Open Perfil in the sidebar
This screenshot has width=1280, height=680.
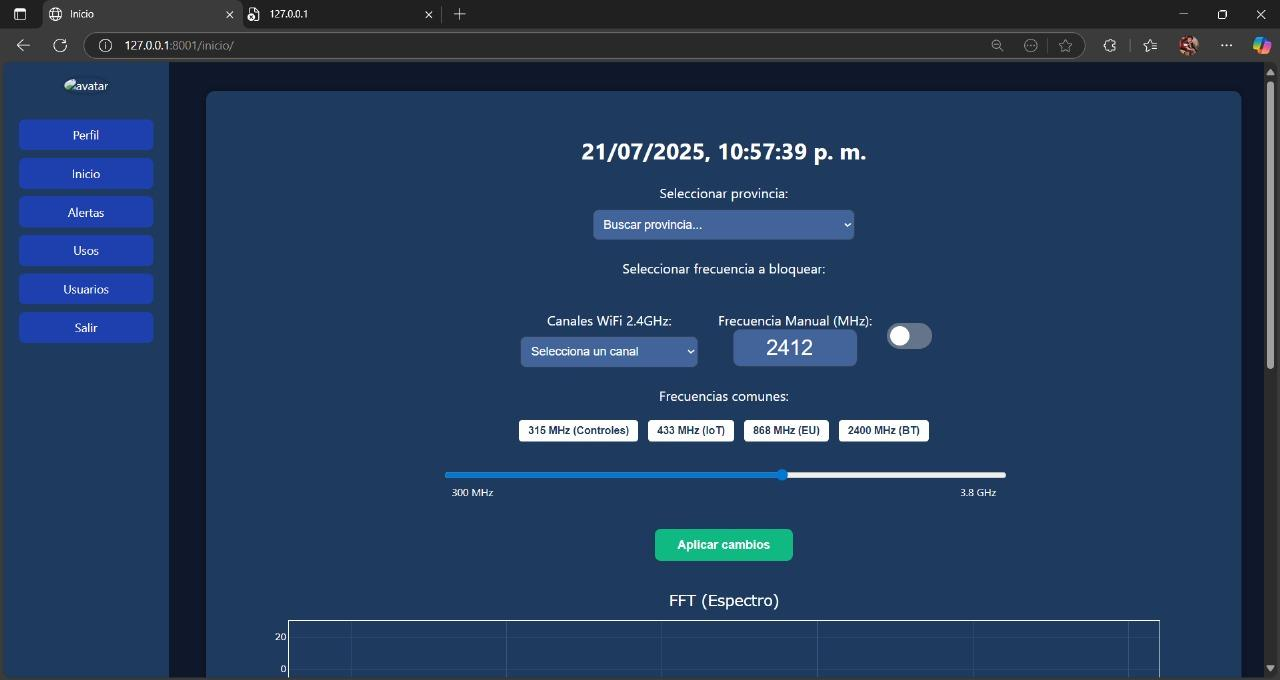[x=86, y=135]
